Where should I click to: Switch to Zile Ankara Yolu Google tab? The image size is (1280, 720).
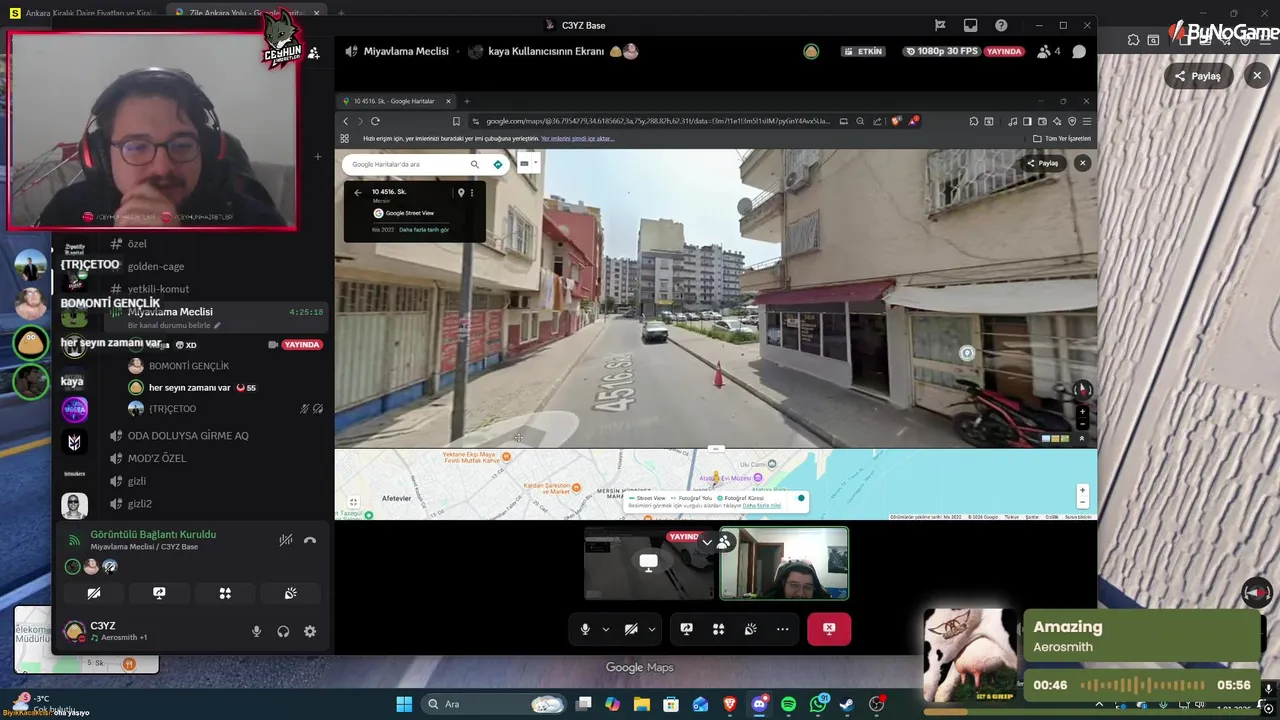[x=244, y=13]
